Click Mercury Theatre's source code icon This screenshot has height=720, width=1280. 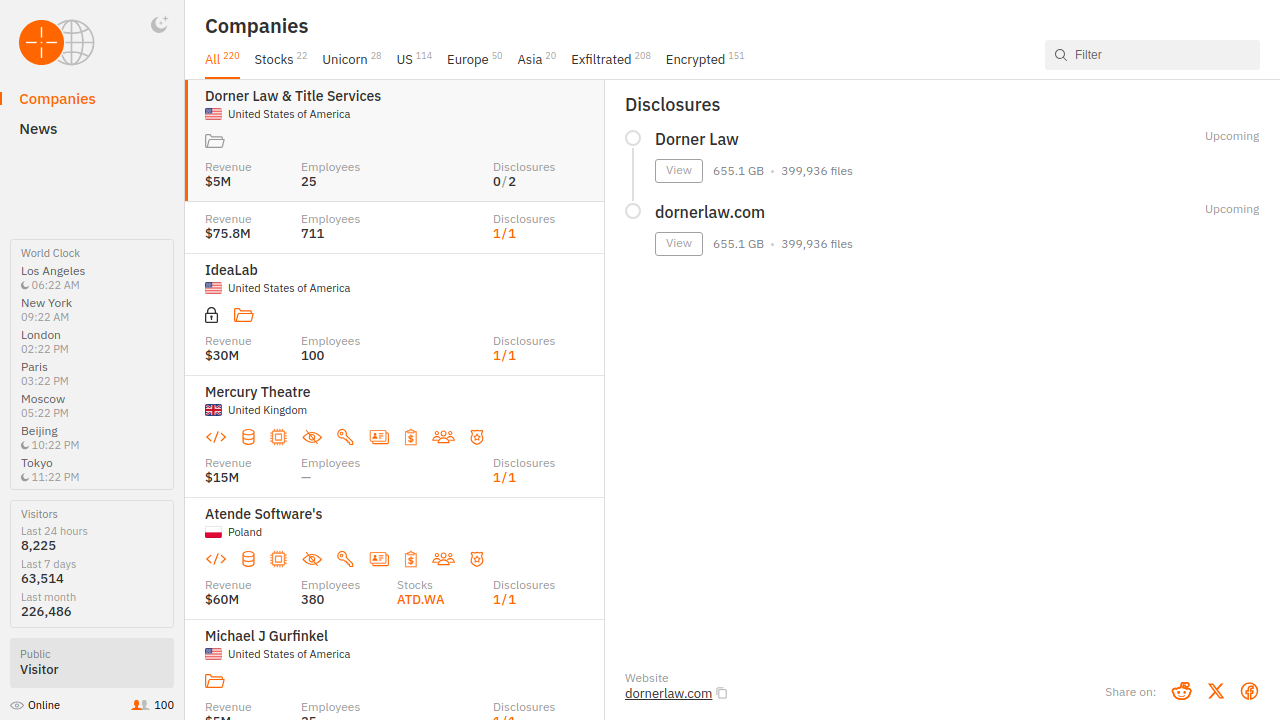[216, 437]
